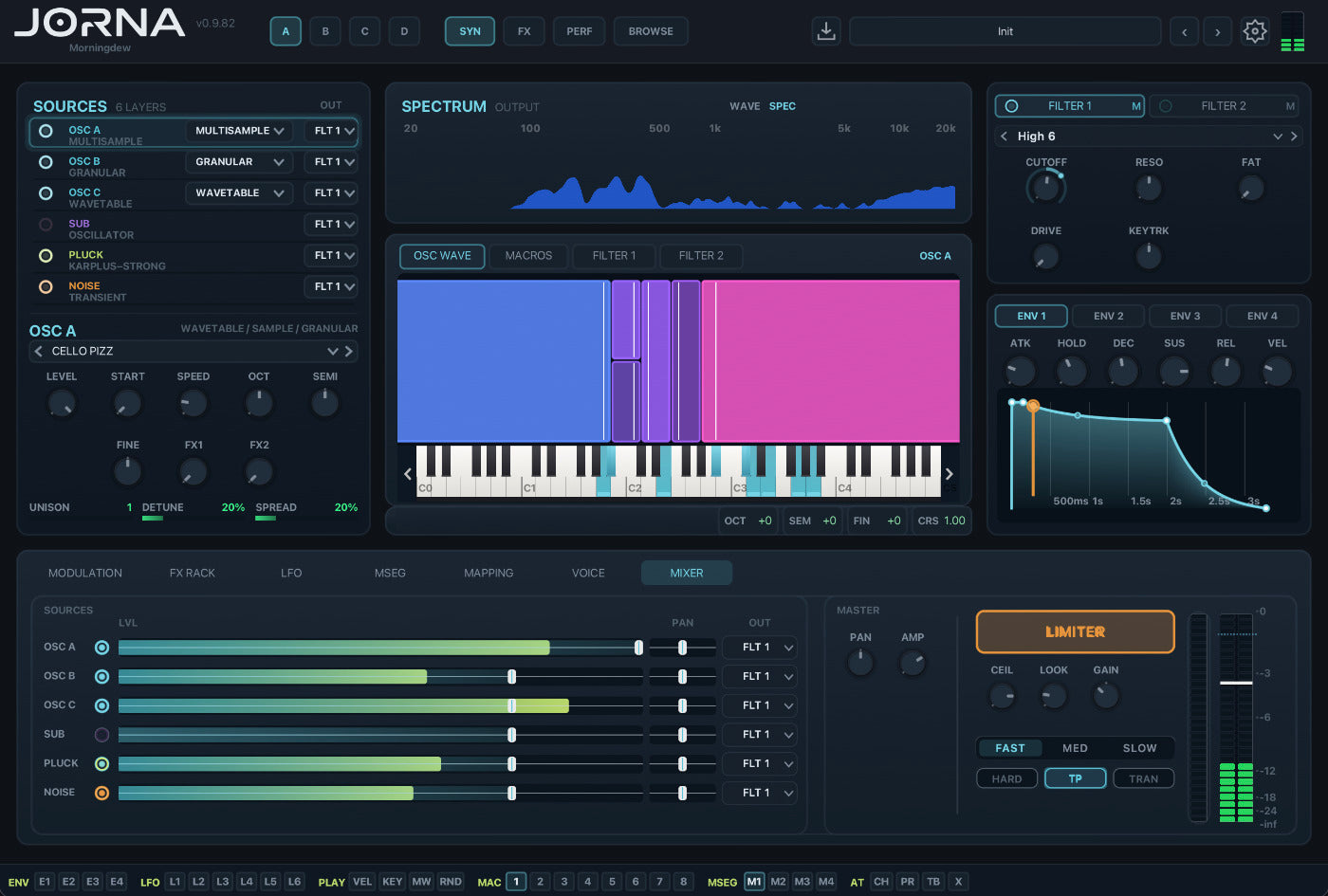This screenshot has width=1328, height=896.
Task: Select part B button
Action: point(325,31)
